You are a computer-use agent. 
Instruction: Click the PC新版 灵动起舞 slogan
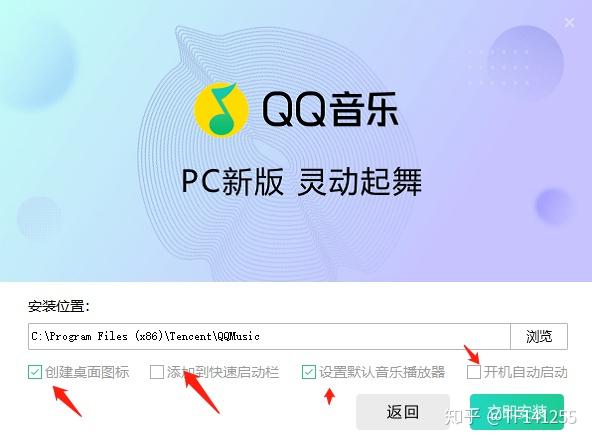coord(301,182)
